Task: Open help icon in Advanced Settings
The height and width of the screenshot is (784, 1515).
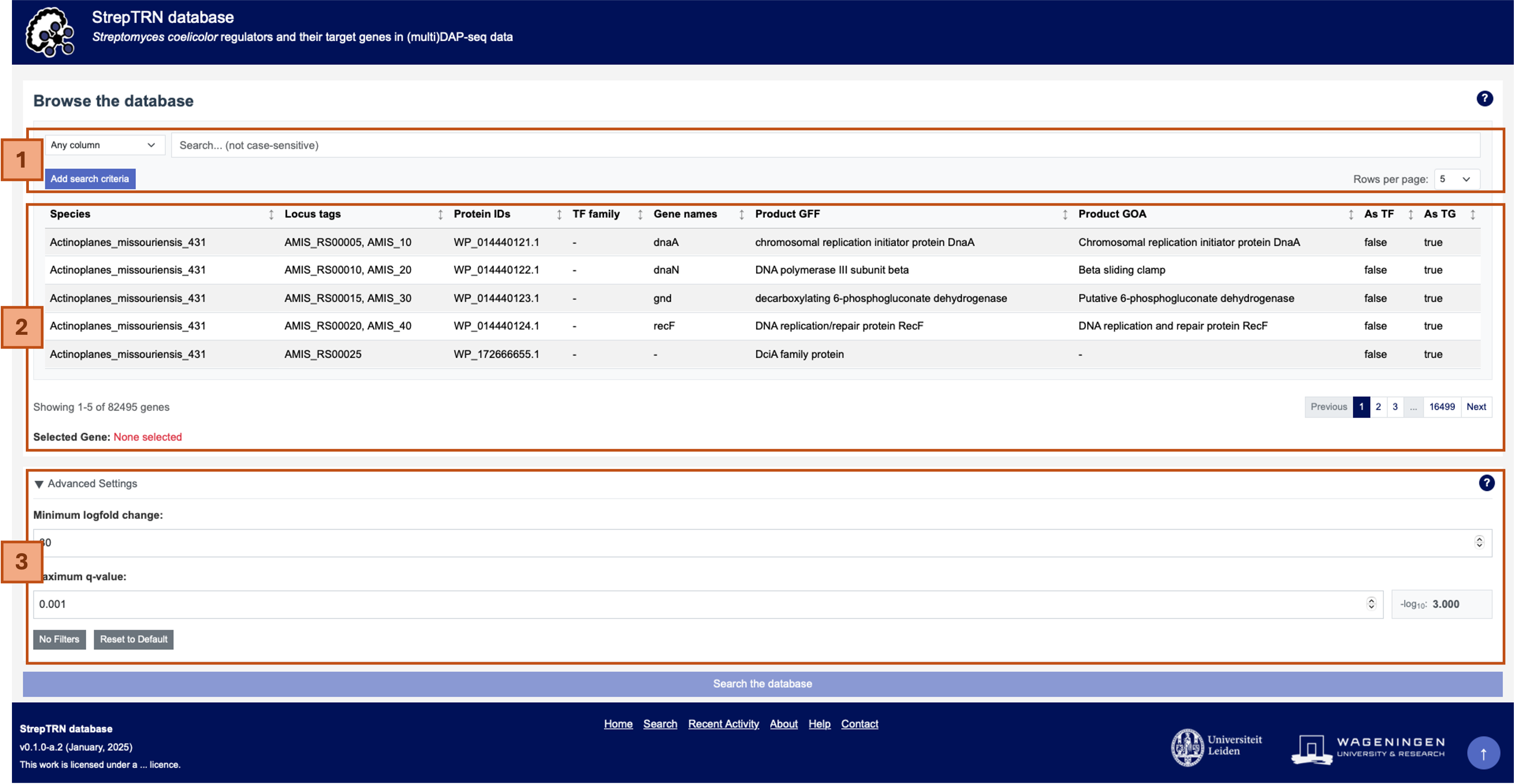Action: click(1486, 483)
